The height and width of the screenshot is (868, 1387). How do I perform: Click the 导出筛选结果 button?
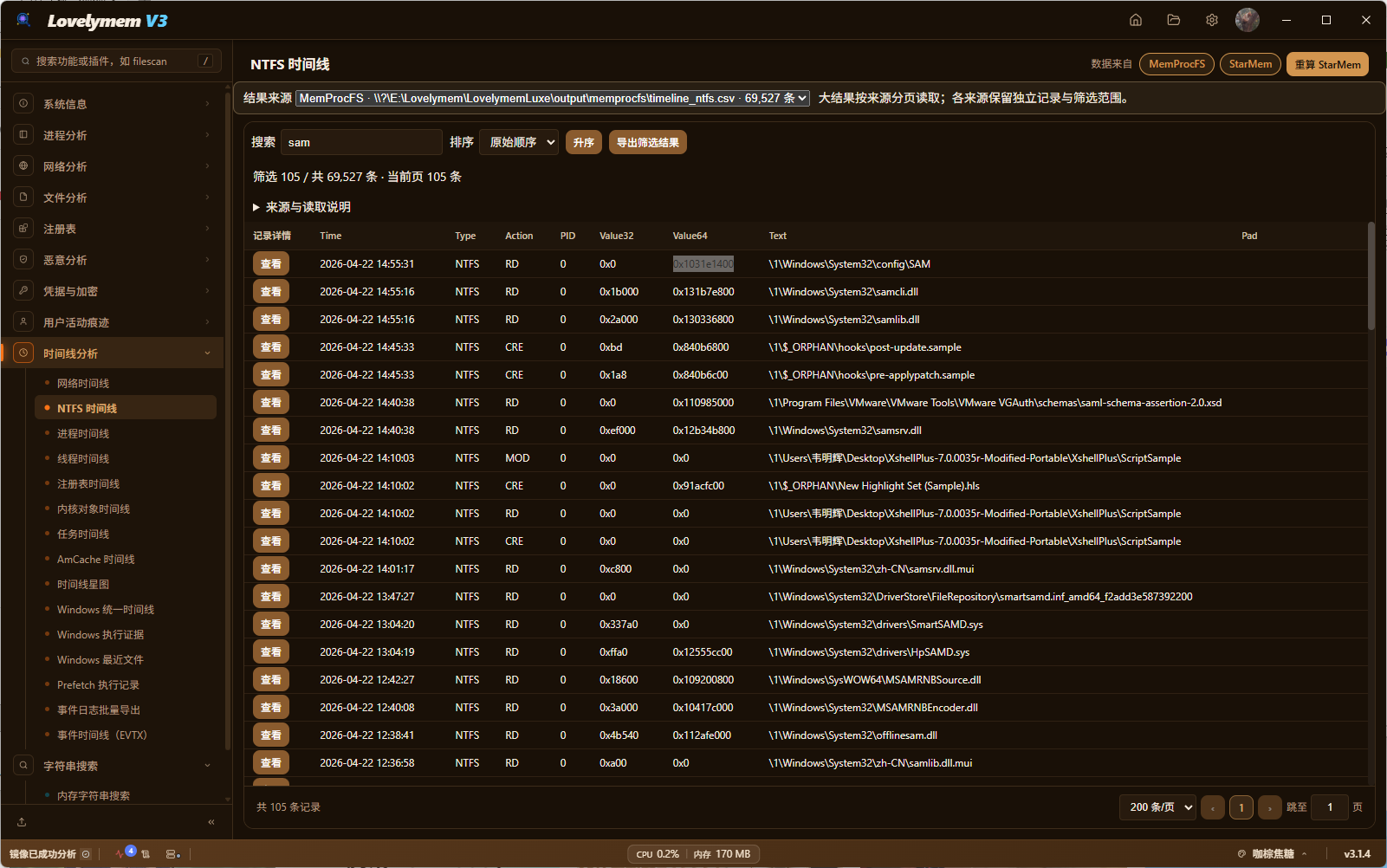point(648,142)
